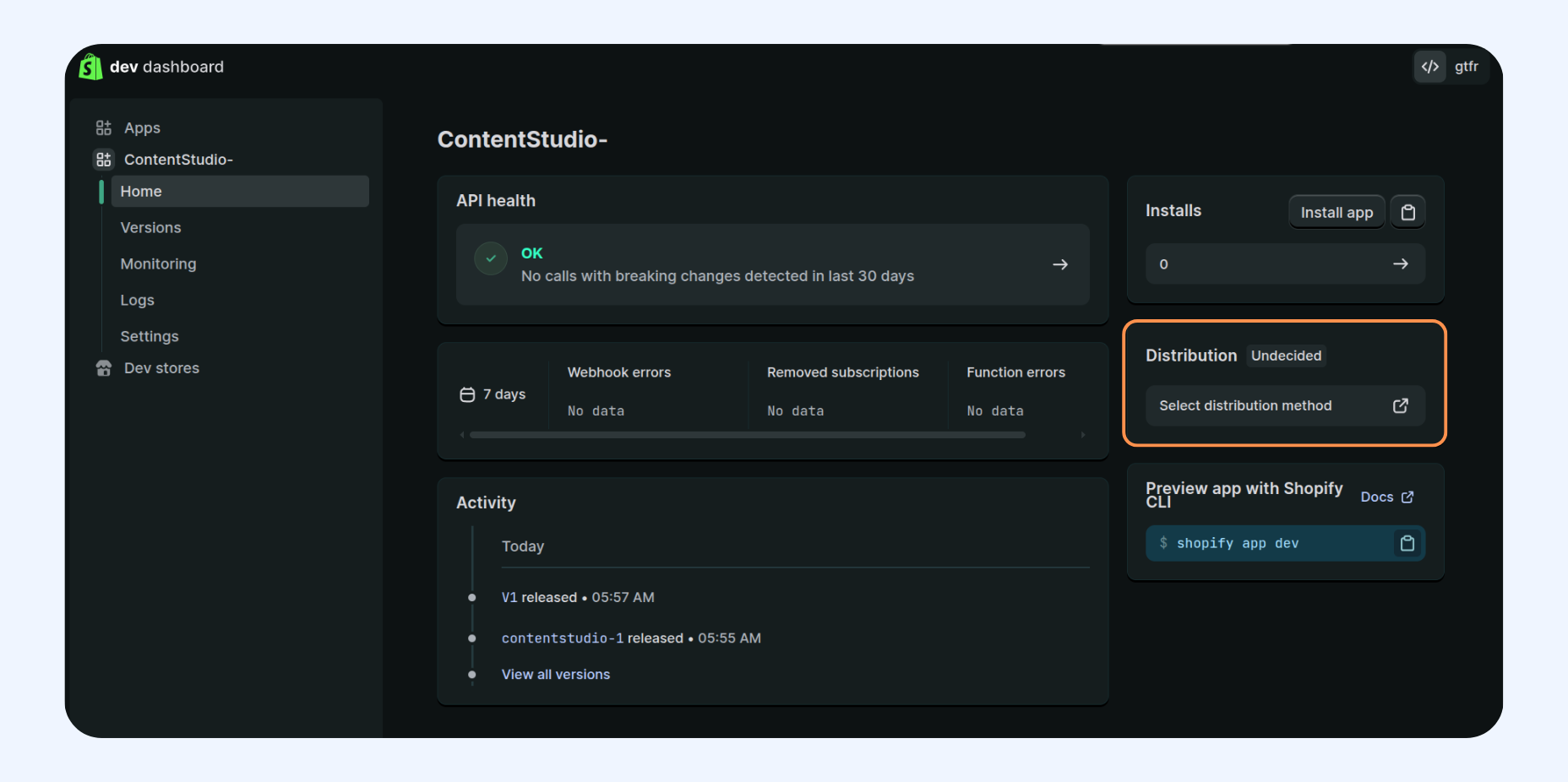Open the Monitoring section

coord(158,264)
